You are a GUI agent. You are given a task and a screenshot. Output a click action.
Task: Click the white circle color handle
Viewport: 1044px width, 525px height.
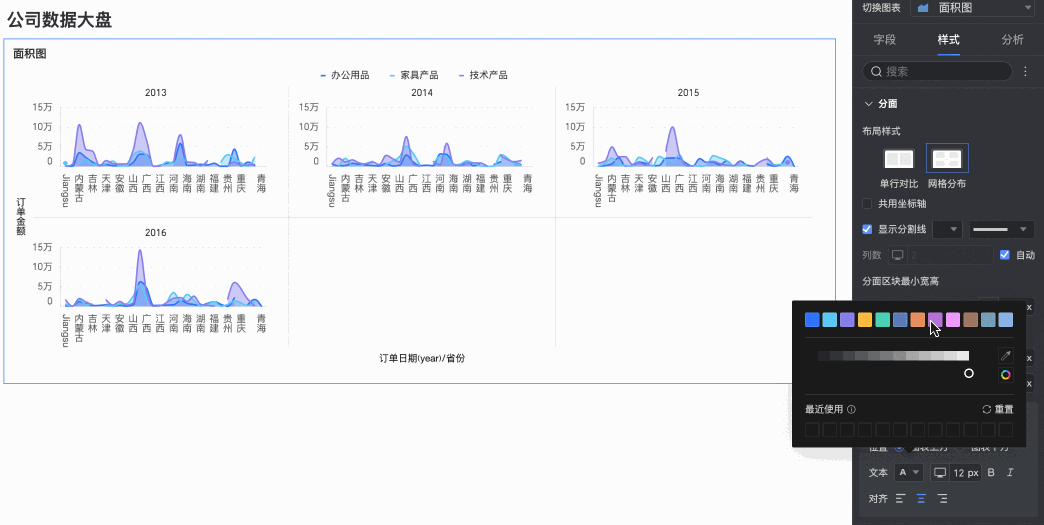tap(969, 373)
